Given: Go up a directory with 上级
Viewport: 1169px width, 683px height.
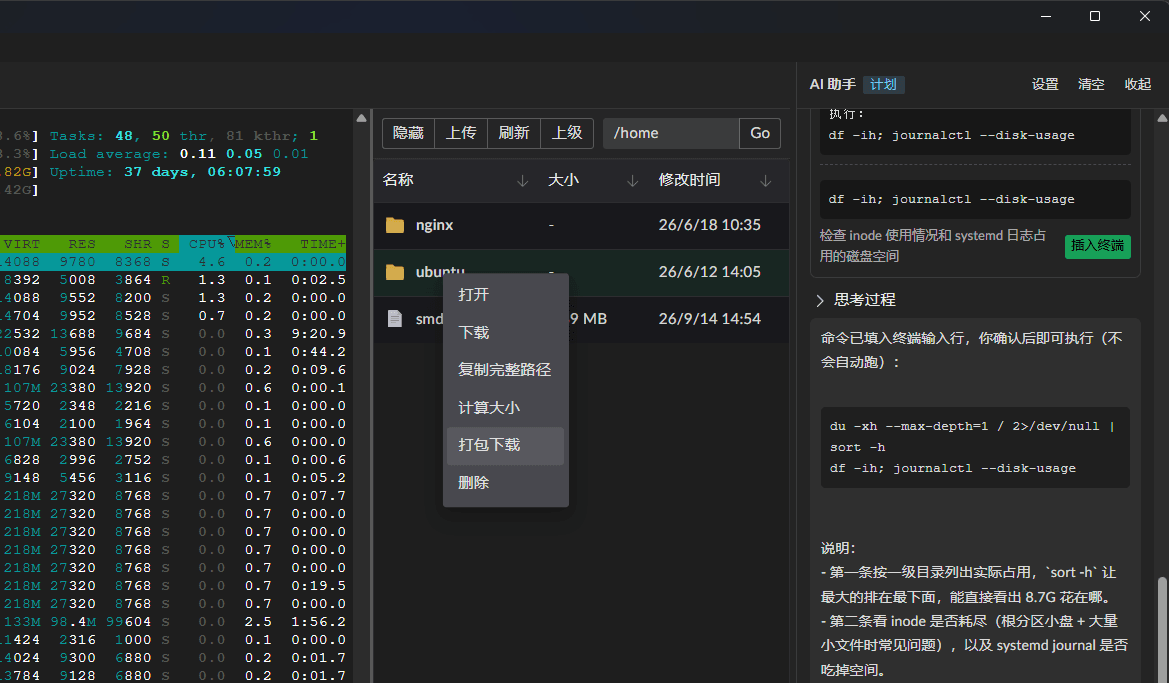Looking at the screenshot, I should [x=567, y=133].
